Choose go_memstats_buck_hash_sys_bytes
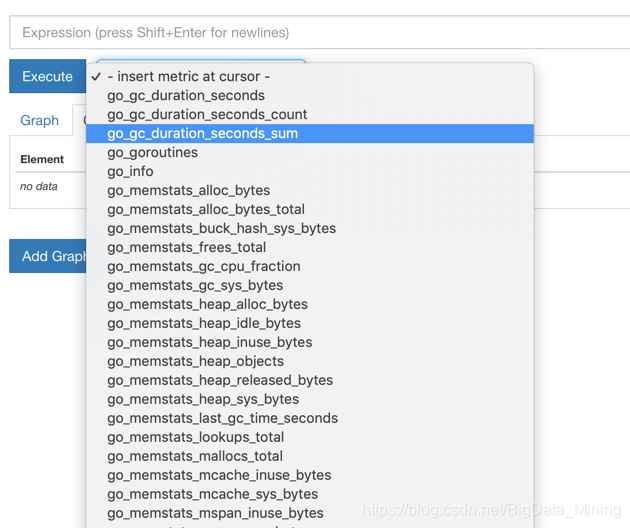The image size is (630, 528). [310, 228]
